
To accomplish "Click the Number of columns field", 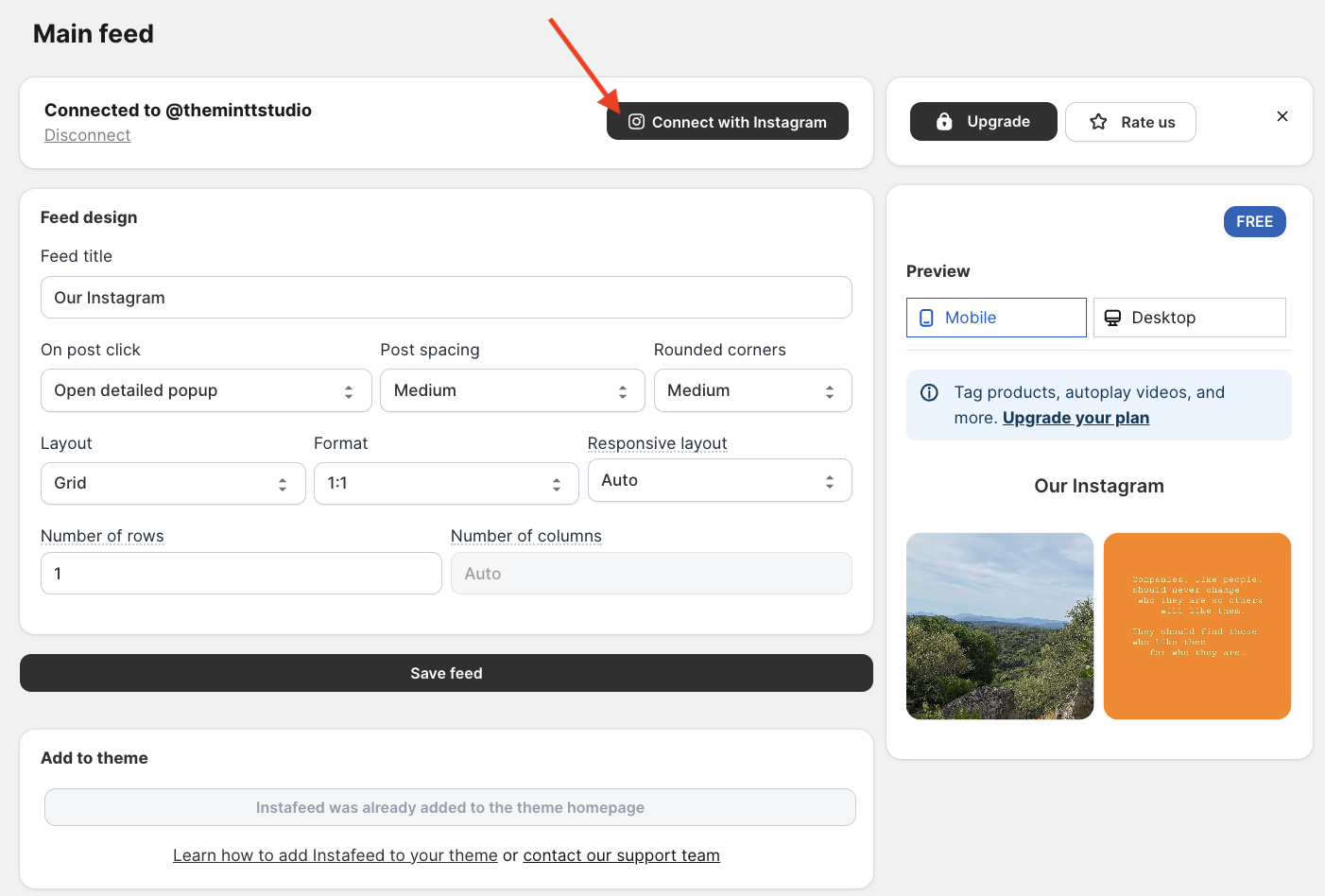I will coord(651,574).
